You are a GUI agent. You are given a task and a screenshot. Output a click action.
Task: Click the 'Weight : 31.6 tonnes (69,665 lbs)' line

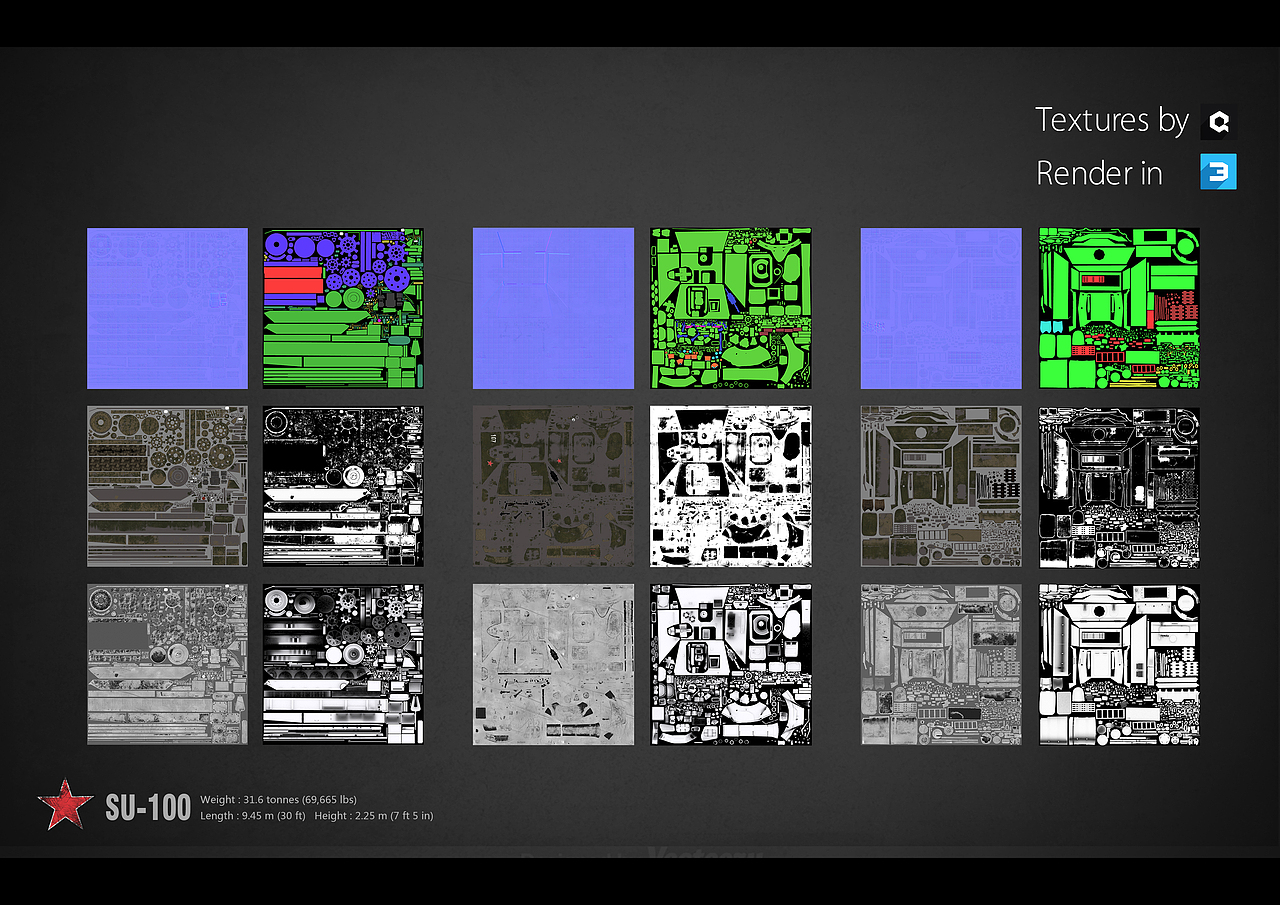pos(278,800)
